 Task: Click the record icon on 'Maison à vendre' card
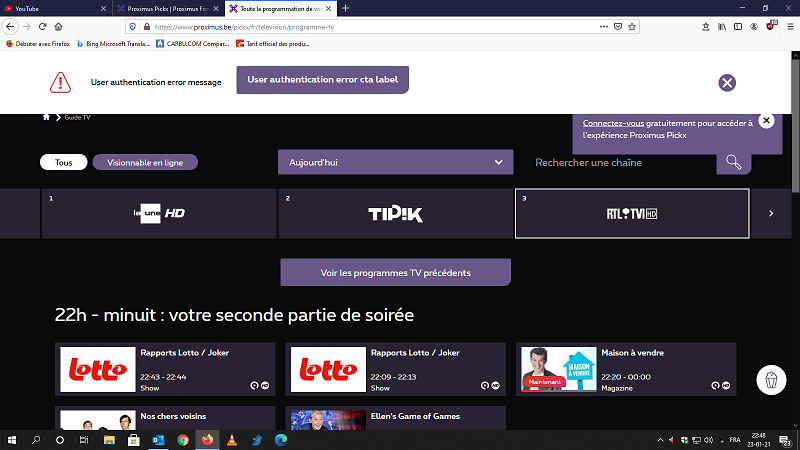click(x=726, y=385)
